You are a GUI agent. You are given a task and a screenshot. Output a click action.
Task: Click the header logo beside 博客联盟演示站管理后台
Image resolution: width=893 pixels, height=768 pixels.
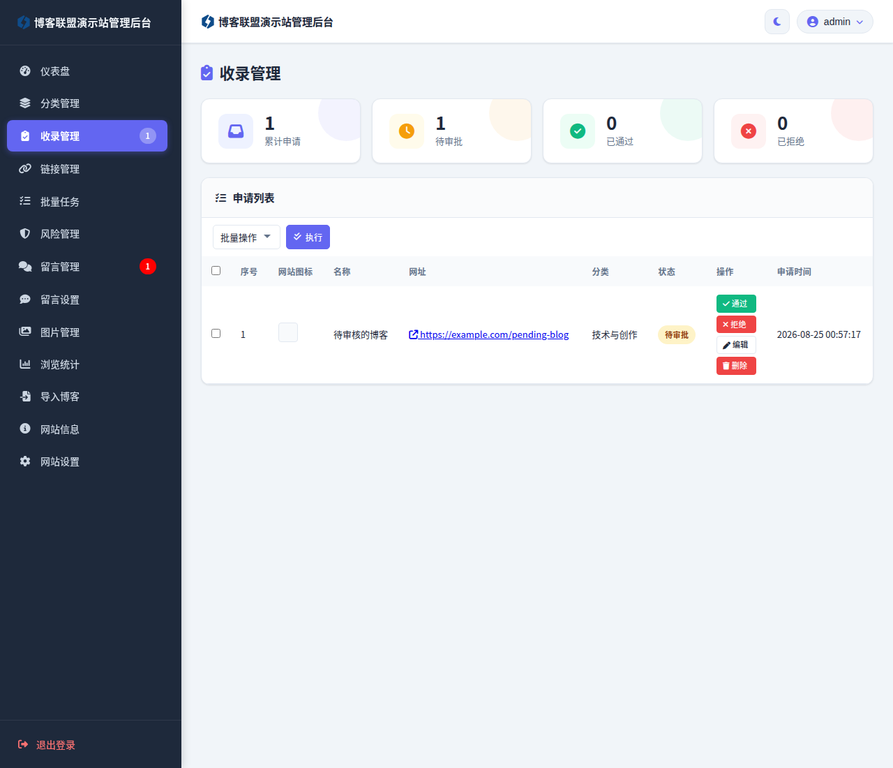pyautogui.click(x=208, y=22)
